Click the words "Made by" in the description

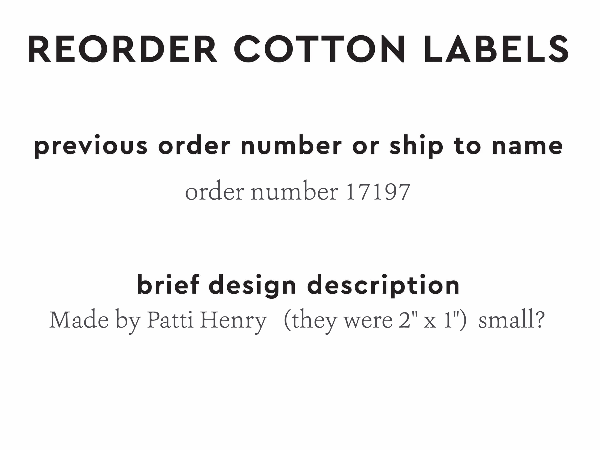tap(94, 322)
